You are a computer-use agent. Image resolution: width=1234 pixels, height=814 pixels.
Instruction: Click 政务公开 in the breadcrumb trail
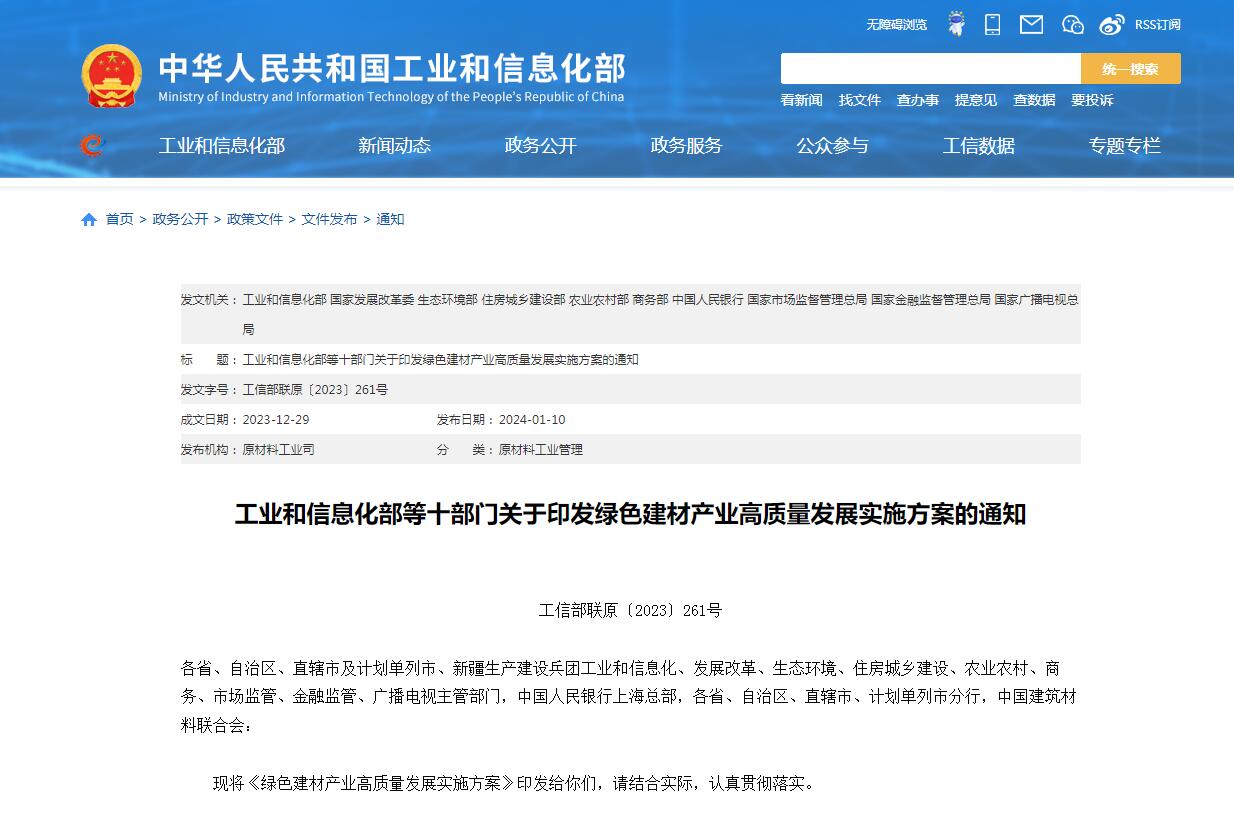click(x=180, y=219)
